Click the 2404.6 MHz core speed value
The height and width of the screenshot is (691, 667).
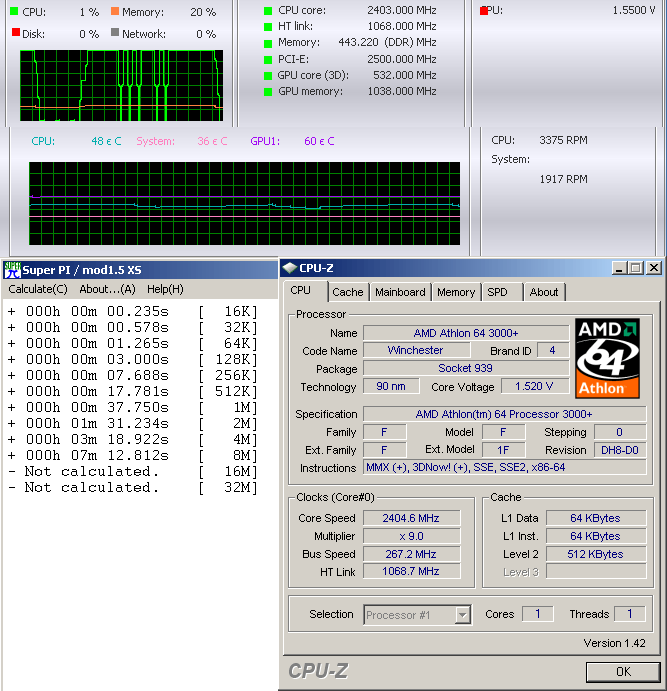click(x=411, y=518)
